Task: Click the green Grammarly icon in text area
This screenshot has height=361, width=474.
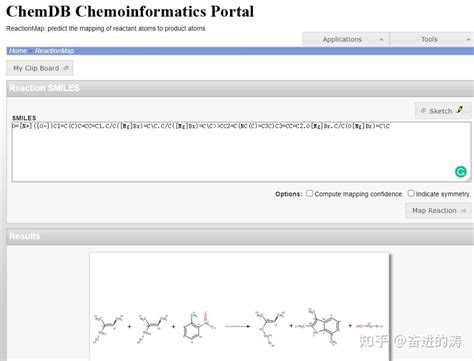Action: [x=461, y=172]
